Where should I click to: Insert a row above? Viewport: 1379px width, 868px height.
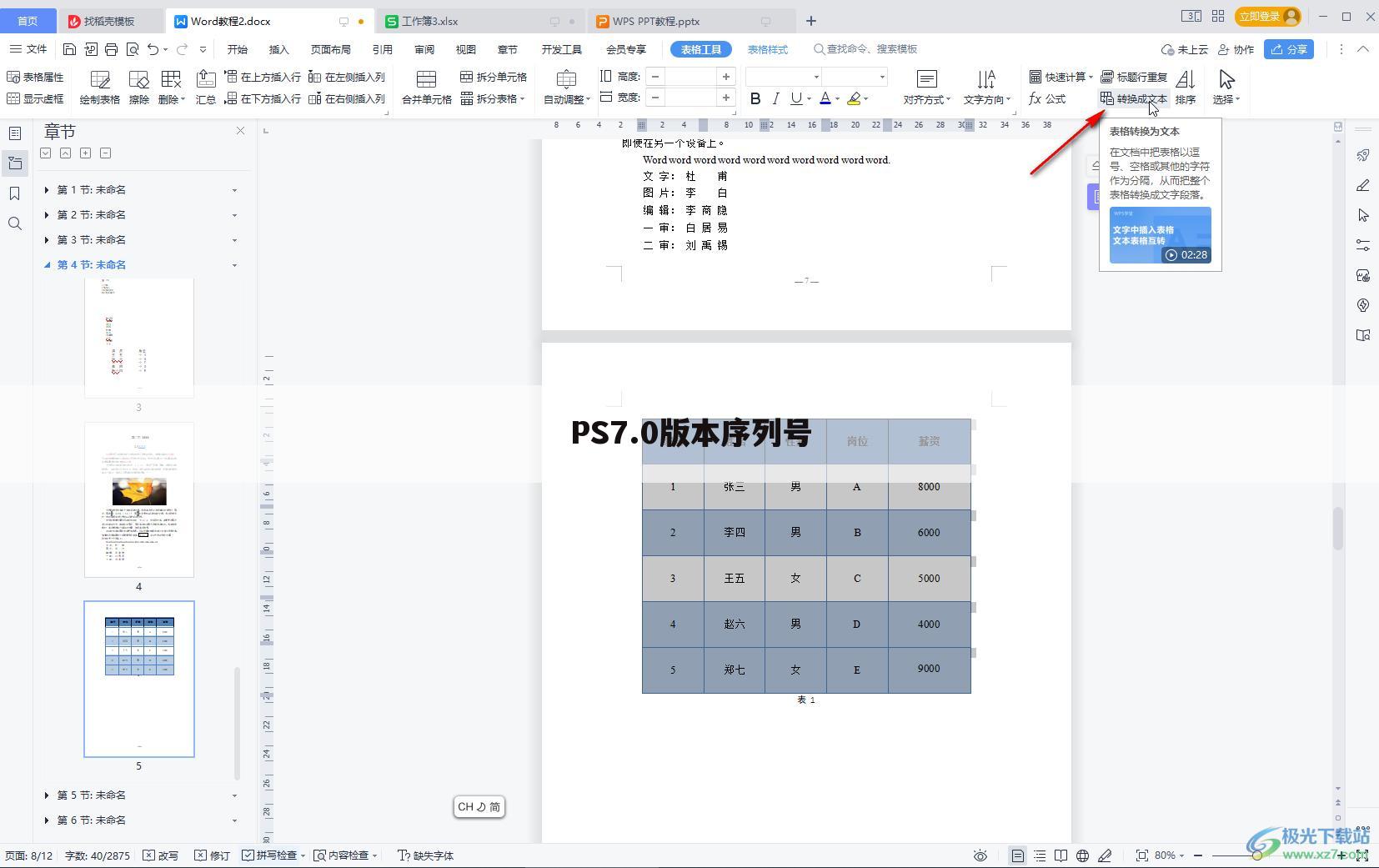(263, 77)
